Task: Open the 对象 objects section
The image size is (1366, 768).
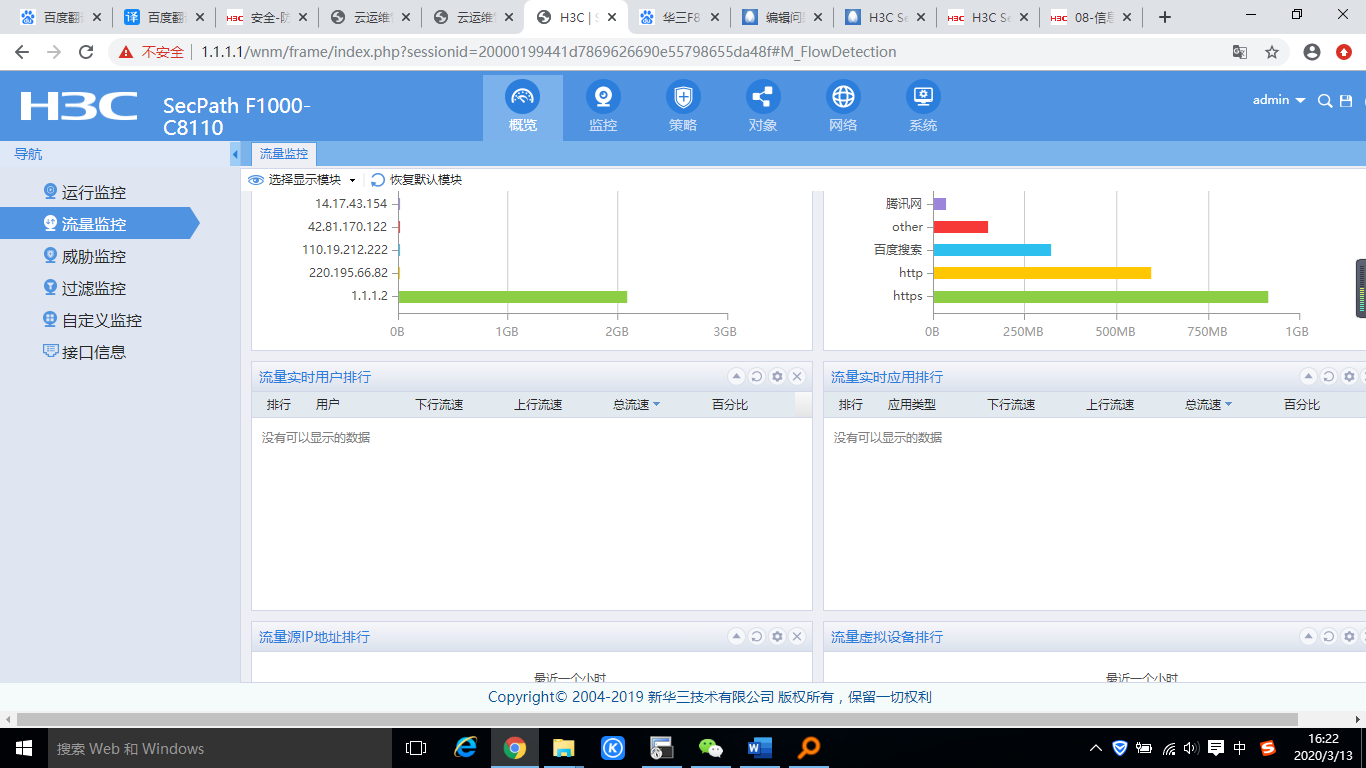Action: 763,107
